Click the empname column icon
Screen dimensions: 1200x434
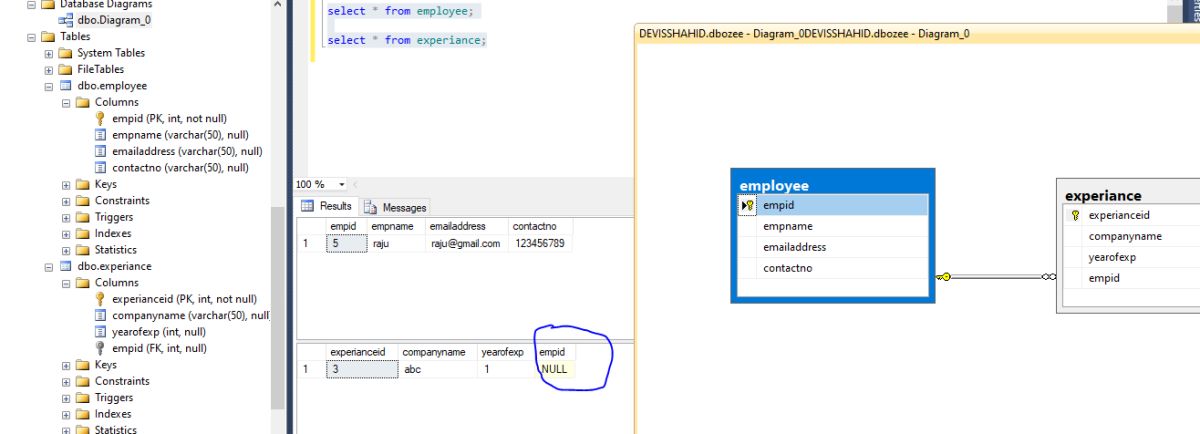(x=100, y=135)
